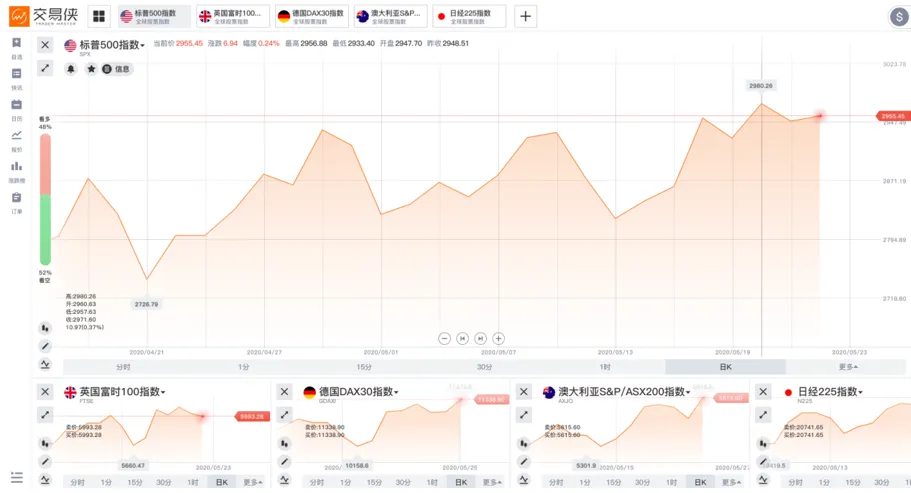The image size is (911, 493).
Task: Switch to the 英国富时100 top tab
Action: point(233,16)
